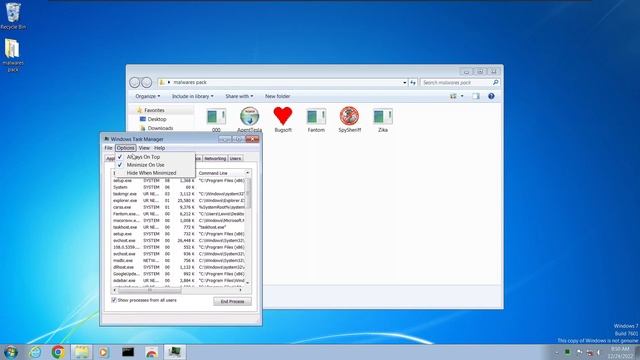Click the green icon in the system tray
The image size is (640, 360).
point(567,352)
